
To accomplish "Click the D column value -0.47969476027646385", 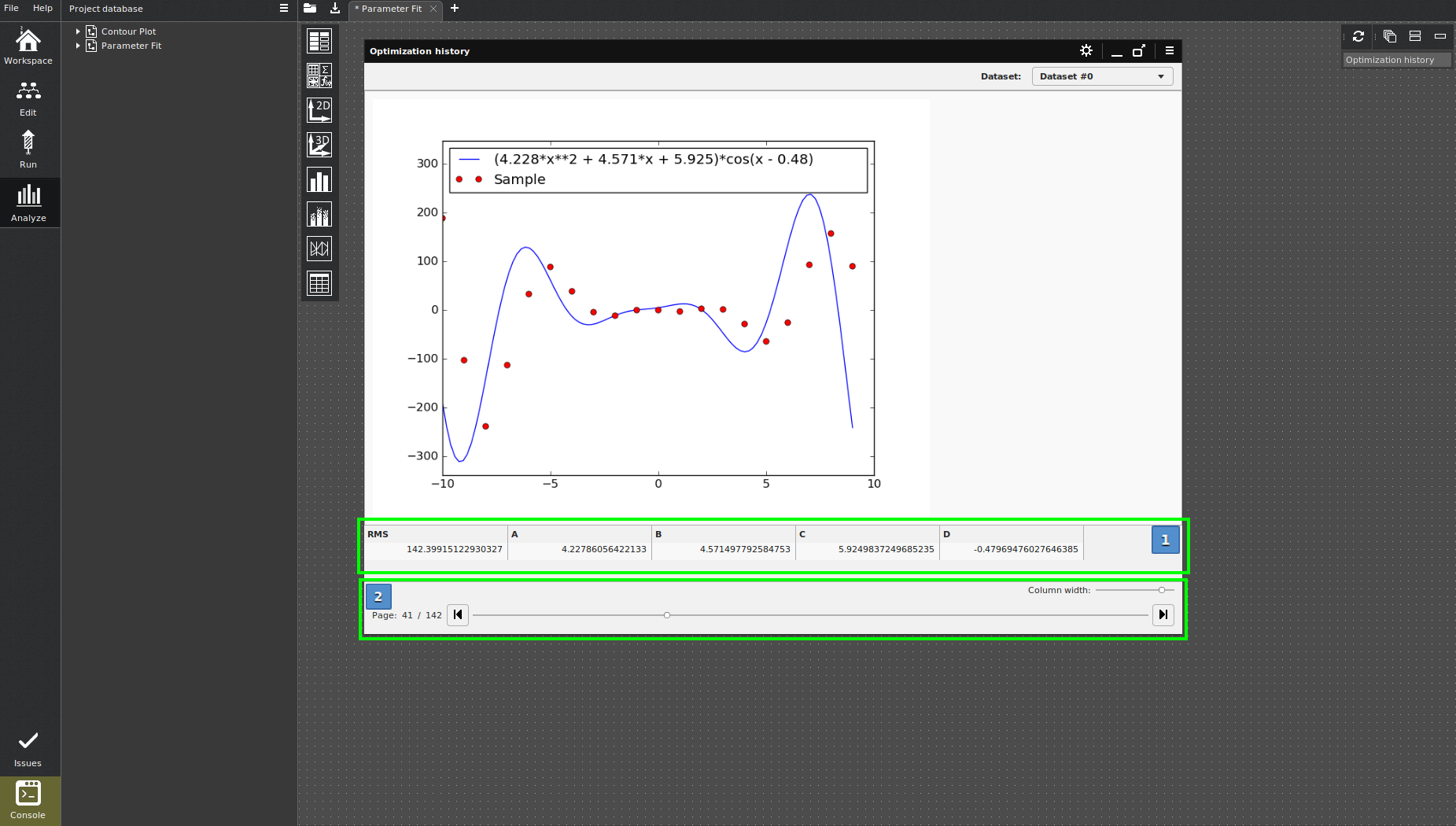I will pyautogui.click(x=1026, y=549).
